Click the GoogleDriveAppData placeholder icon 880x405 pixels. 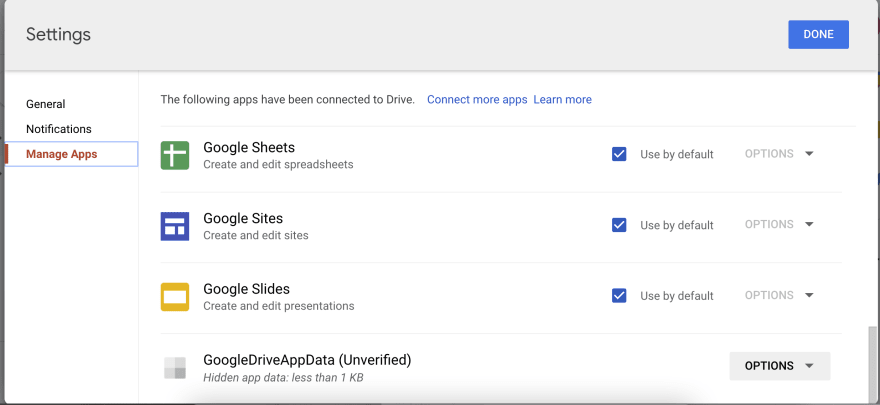tap(175, 367)
